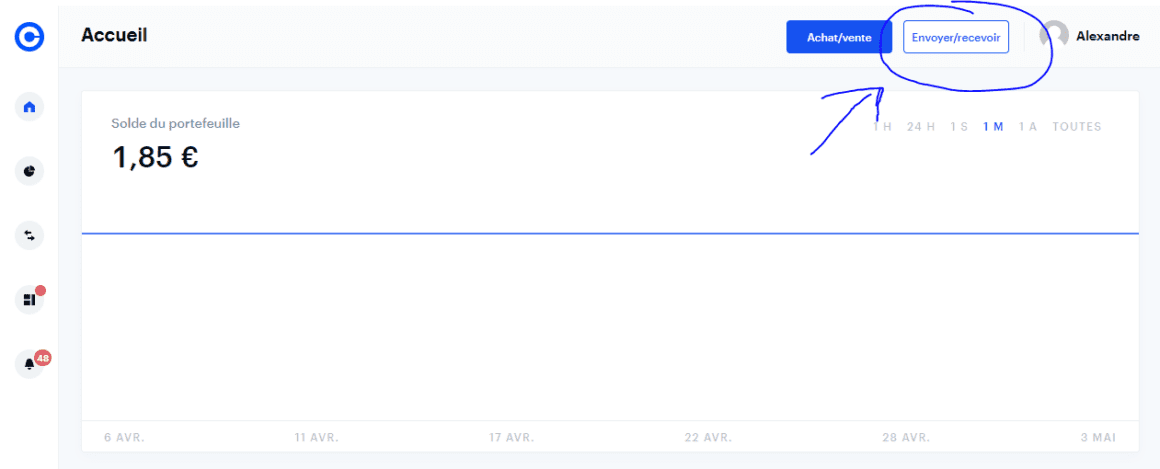Click the Coinbase logo icon
Screen dimensions: 1160x469
click(x=29, y=37)
